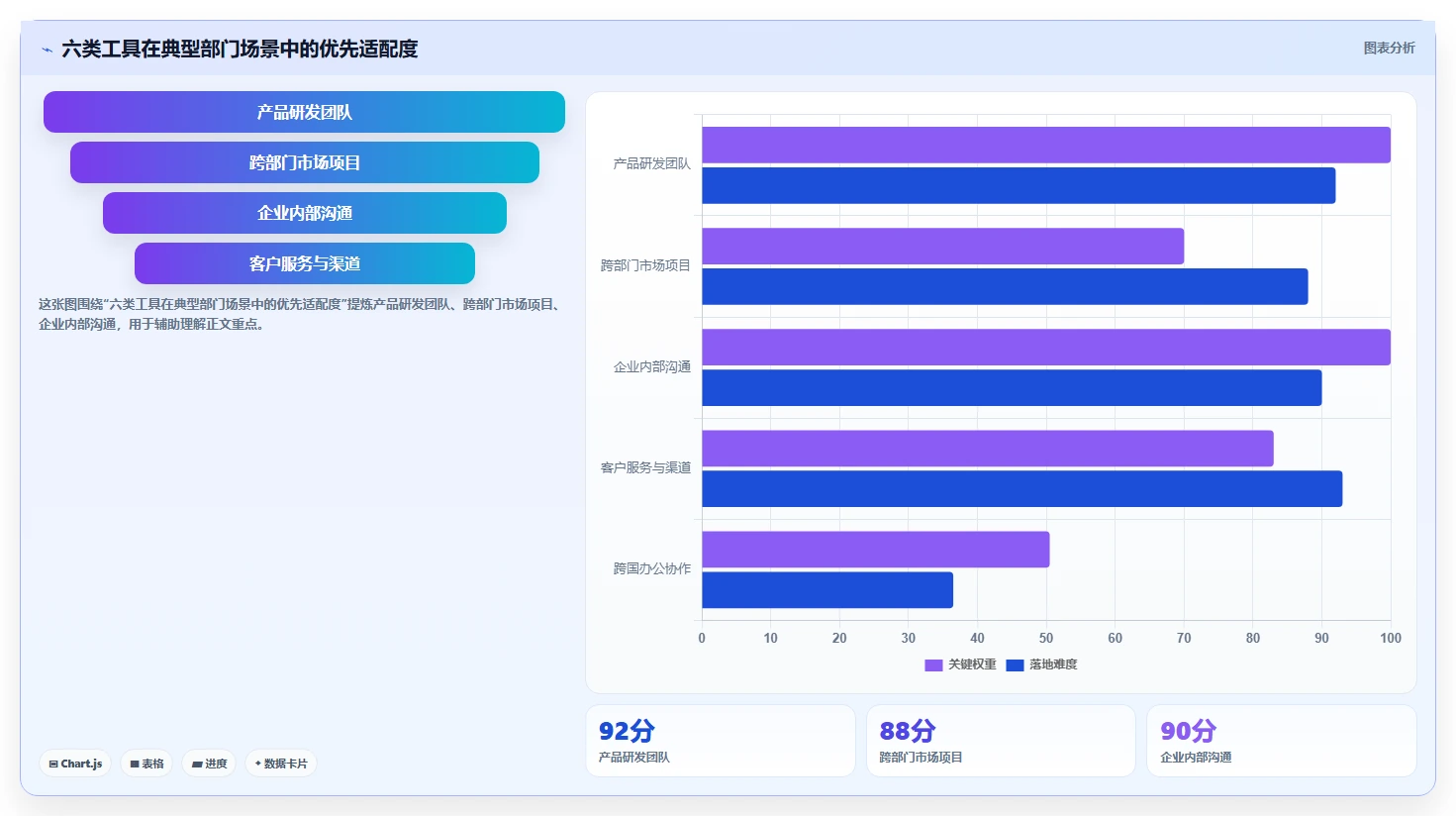Click the x-axis tick labeled 0
Image resolution: width=1456 pixels, height=816 pixels.
tap(702, 638)
